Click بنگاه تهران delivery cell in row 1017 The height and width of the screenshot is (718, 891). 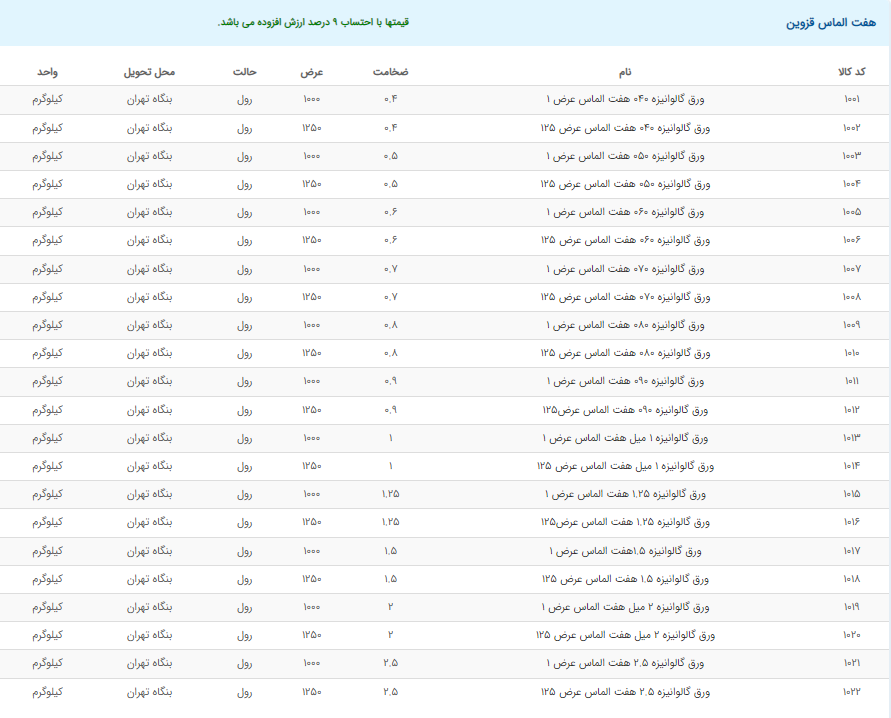point(150,551)
